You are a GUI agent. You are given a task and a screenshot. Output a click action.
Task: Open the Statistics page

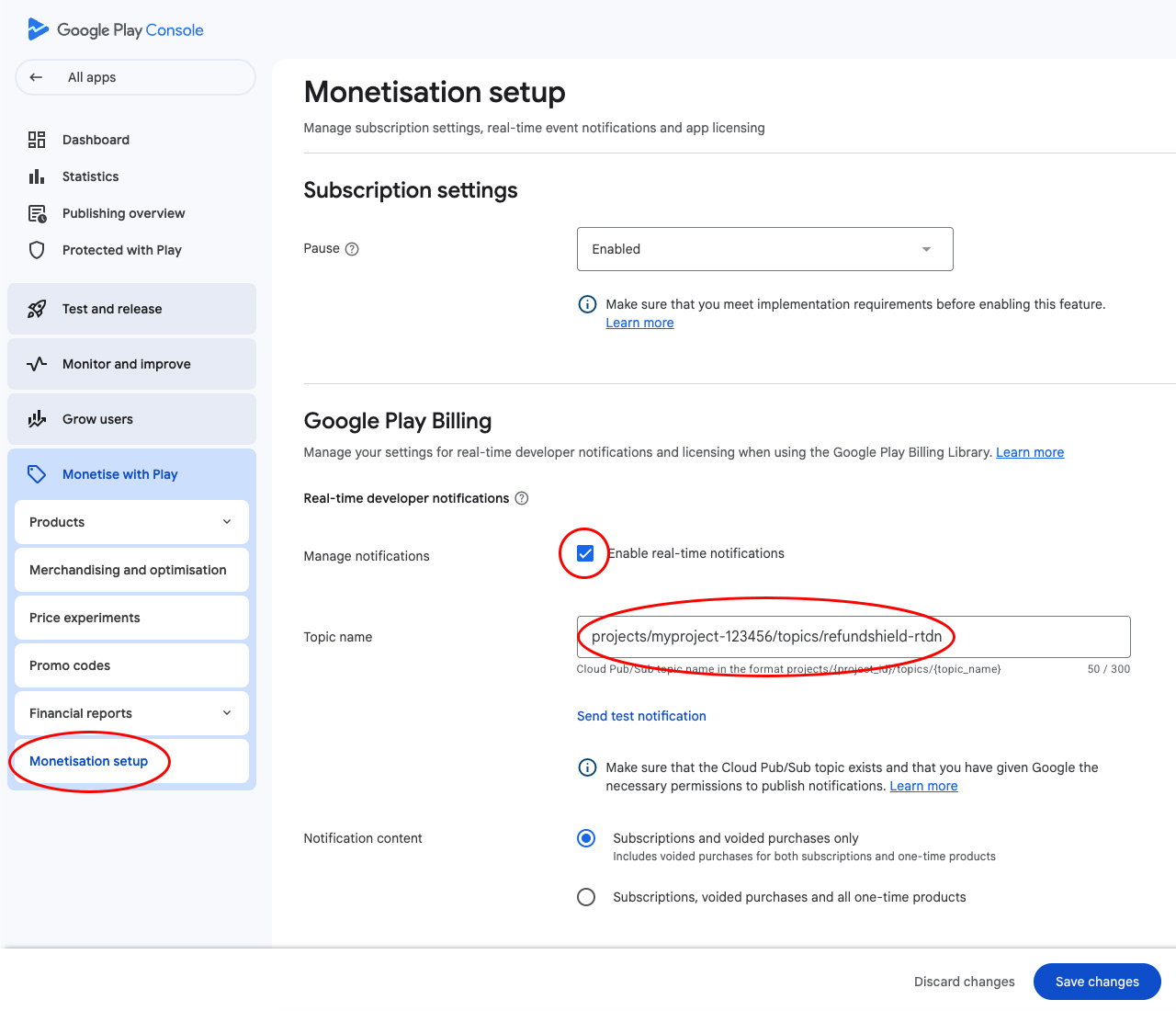point(90,176)
